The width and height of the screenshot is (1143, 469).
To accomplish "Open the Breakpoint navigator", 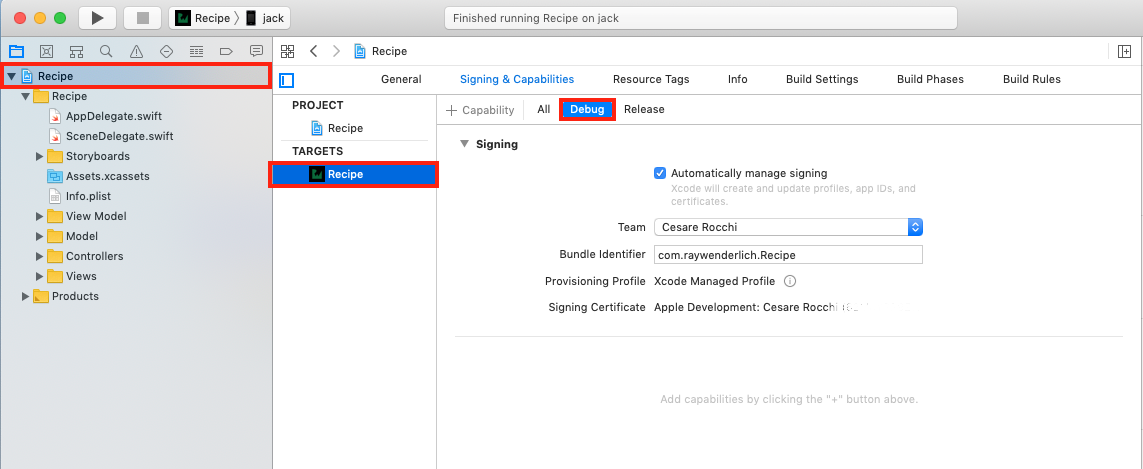I will pyautogui.click(x=226, y=51).
